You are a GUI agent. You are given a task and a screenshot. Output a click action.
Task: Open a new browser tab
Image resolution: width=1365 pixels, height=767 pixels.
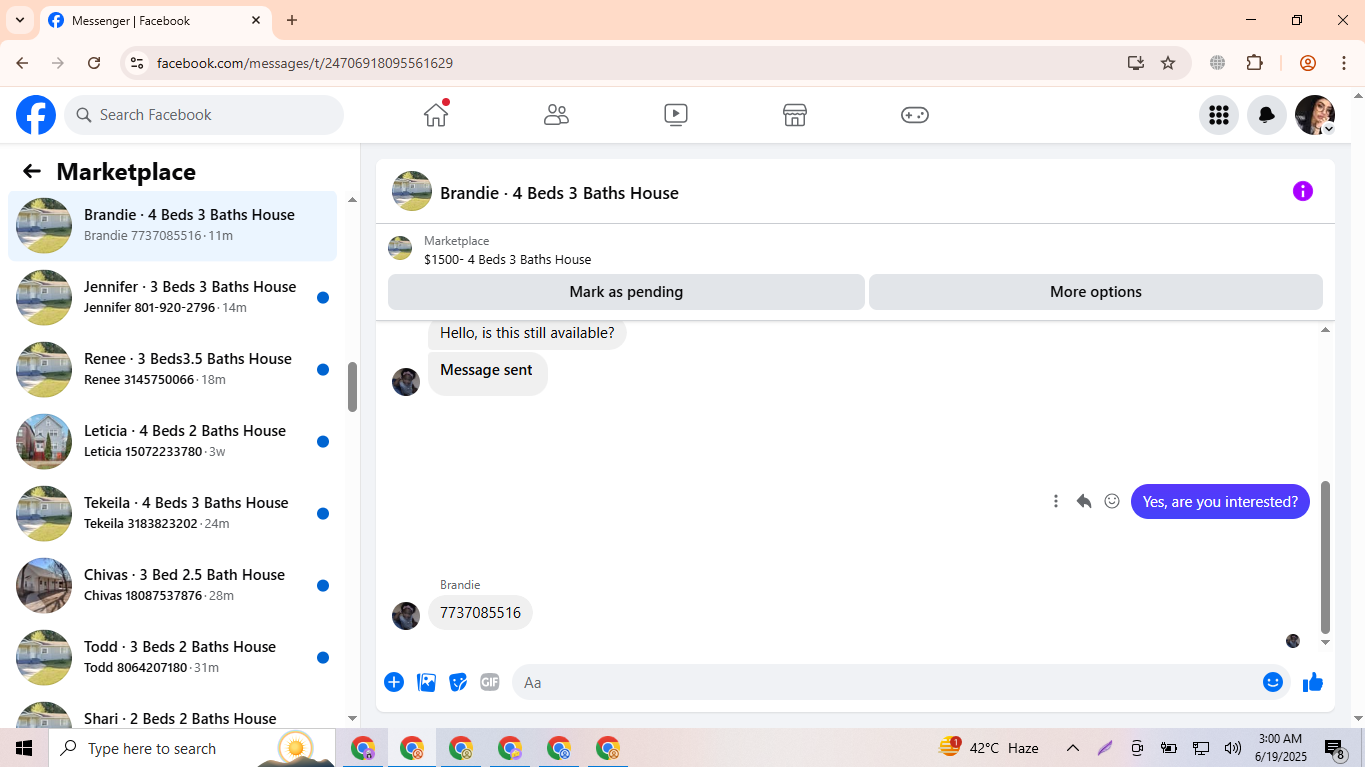(x=292, y=20)
